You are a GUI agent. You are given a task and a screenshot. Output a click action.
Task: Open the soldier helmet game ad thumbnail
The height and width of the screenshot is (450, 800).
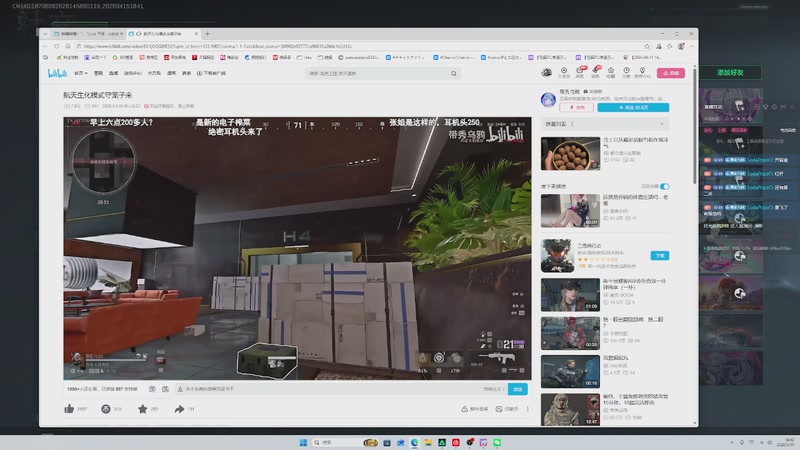(557, 256)
